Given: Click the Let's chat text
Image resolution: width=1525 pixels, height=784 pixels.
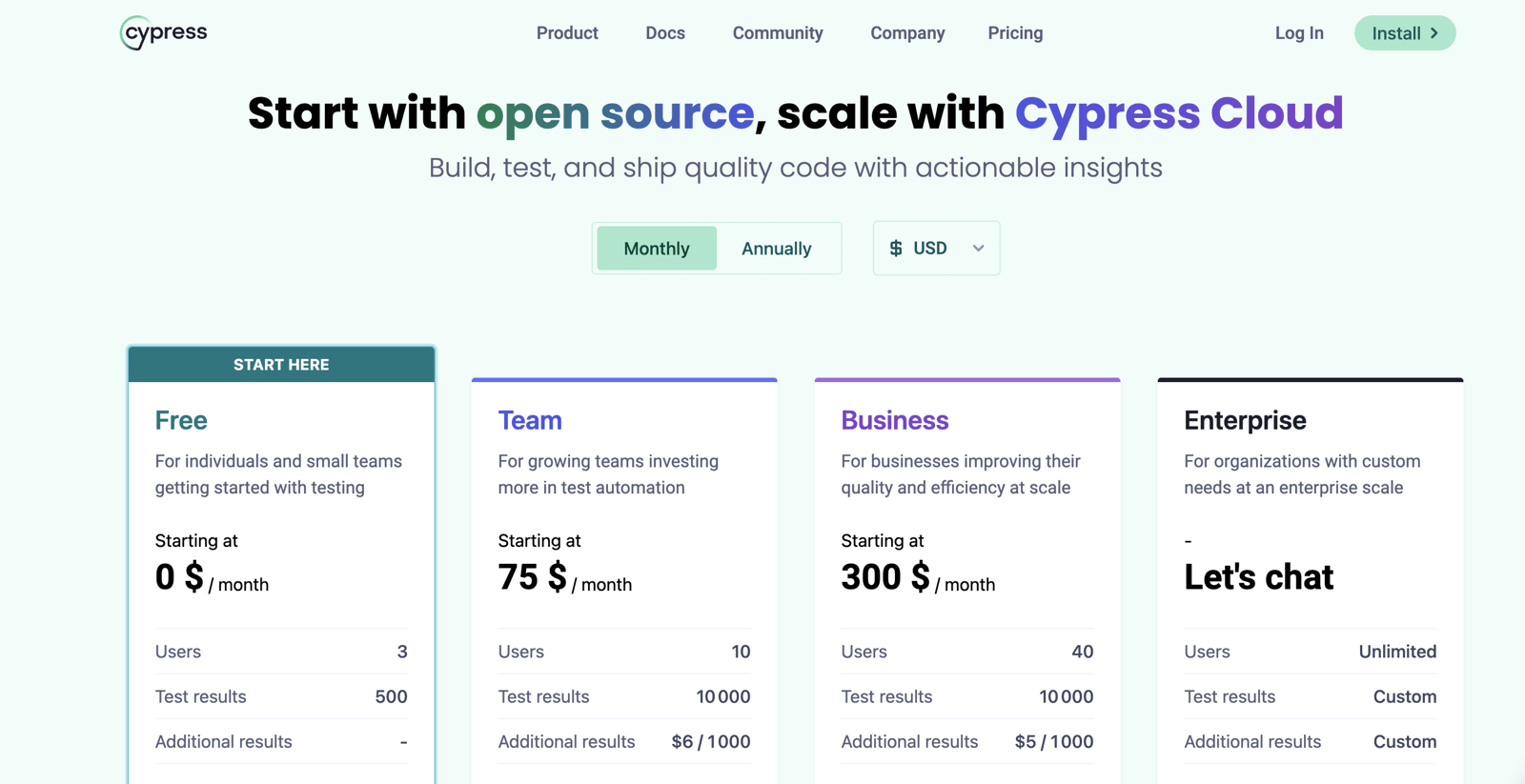Looking at the screenshot, I should (x=1258, y=577).
